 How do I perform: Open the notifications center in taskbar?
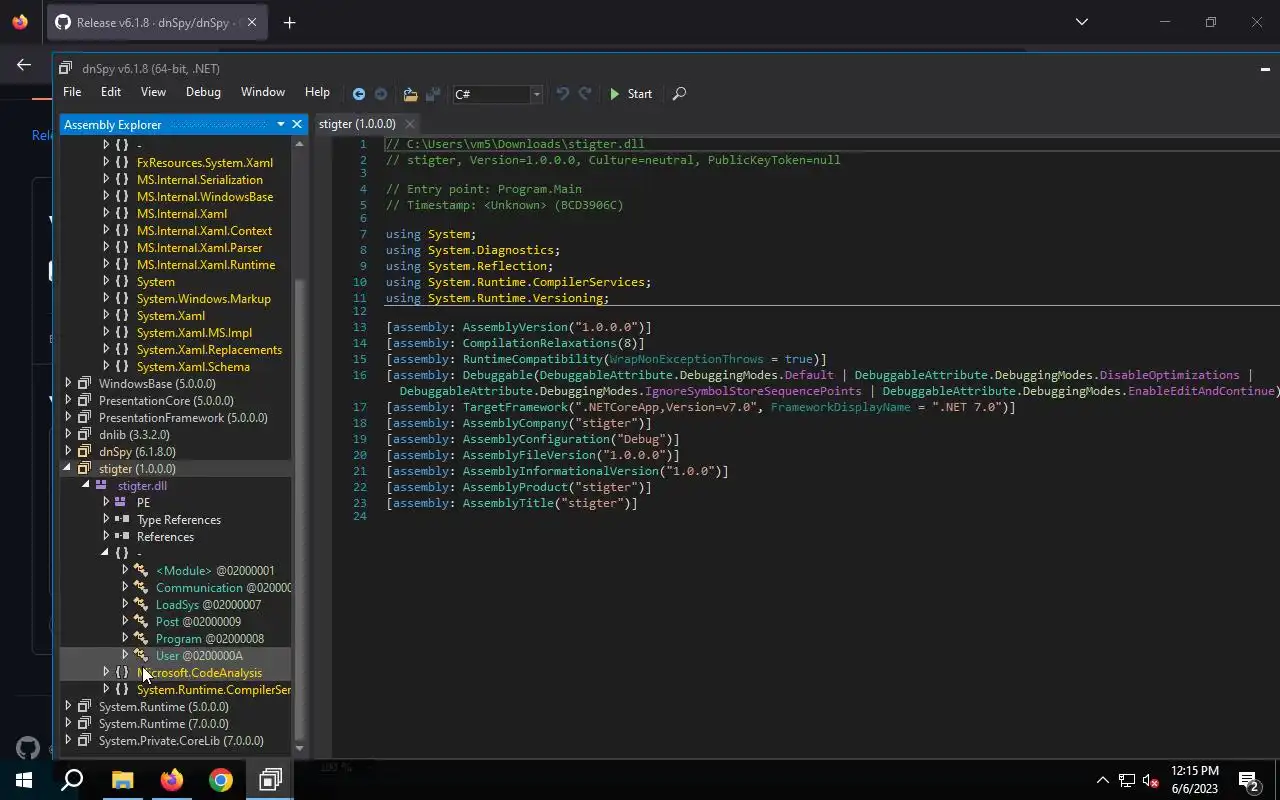point(1248,780)
